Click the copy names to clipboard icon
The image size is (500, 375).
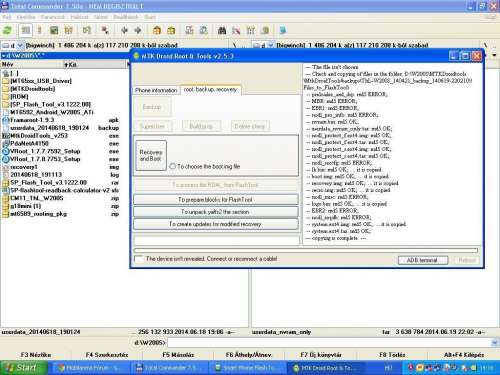pos(265,31)
